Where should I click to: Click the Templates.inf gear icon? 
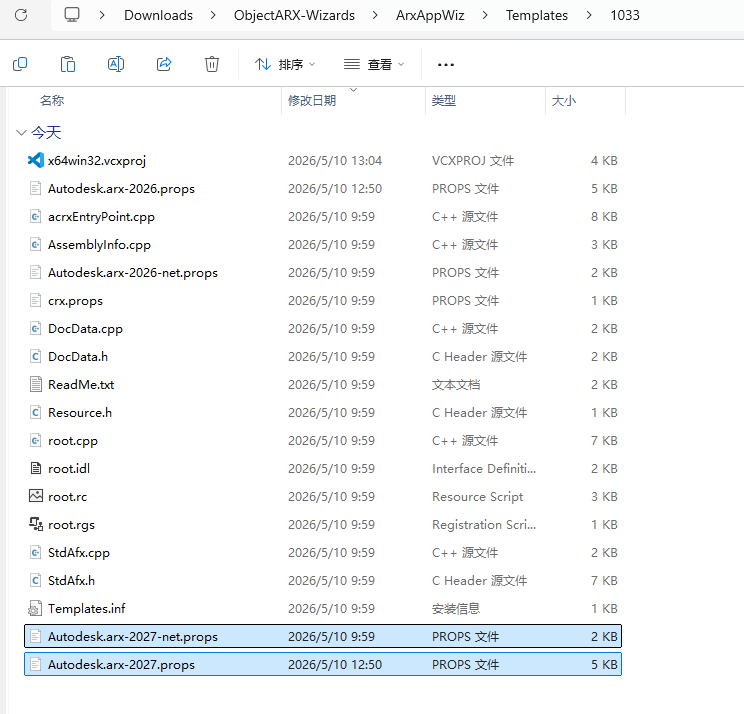[36, 608]
